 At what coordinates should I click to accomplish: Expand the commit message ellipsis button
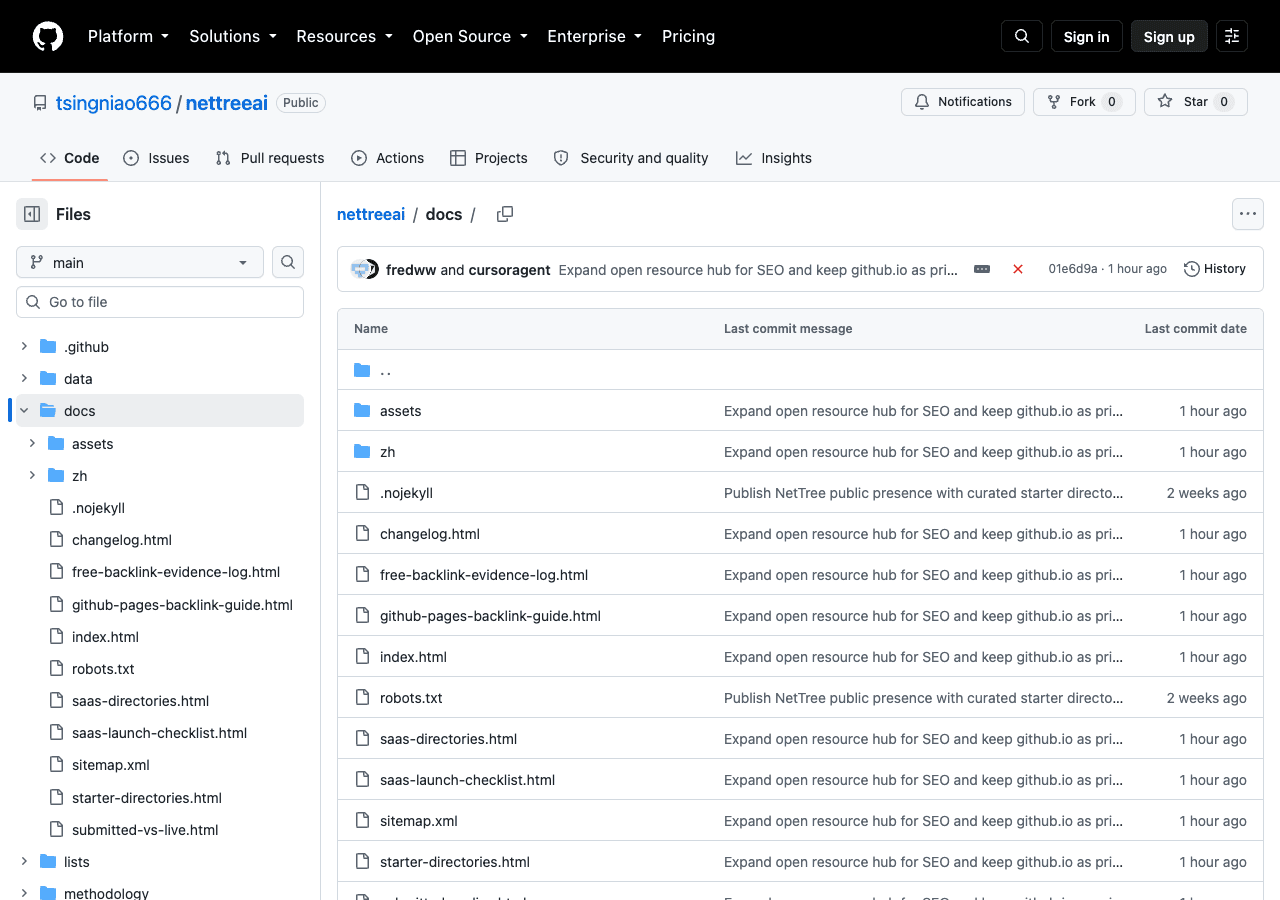tap(982, 269)
